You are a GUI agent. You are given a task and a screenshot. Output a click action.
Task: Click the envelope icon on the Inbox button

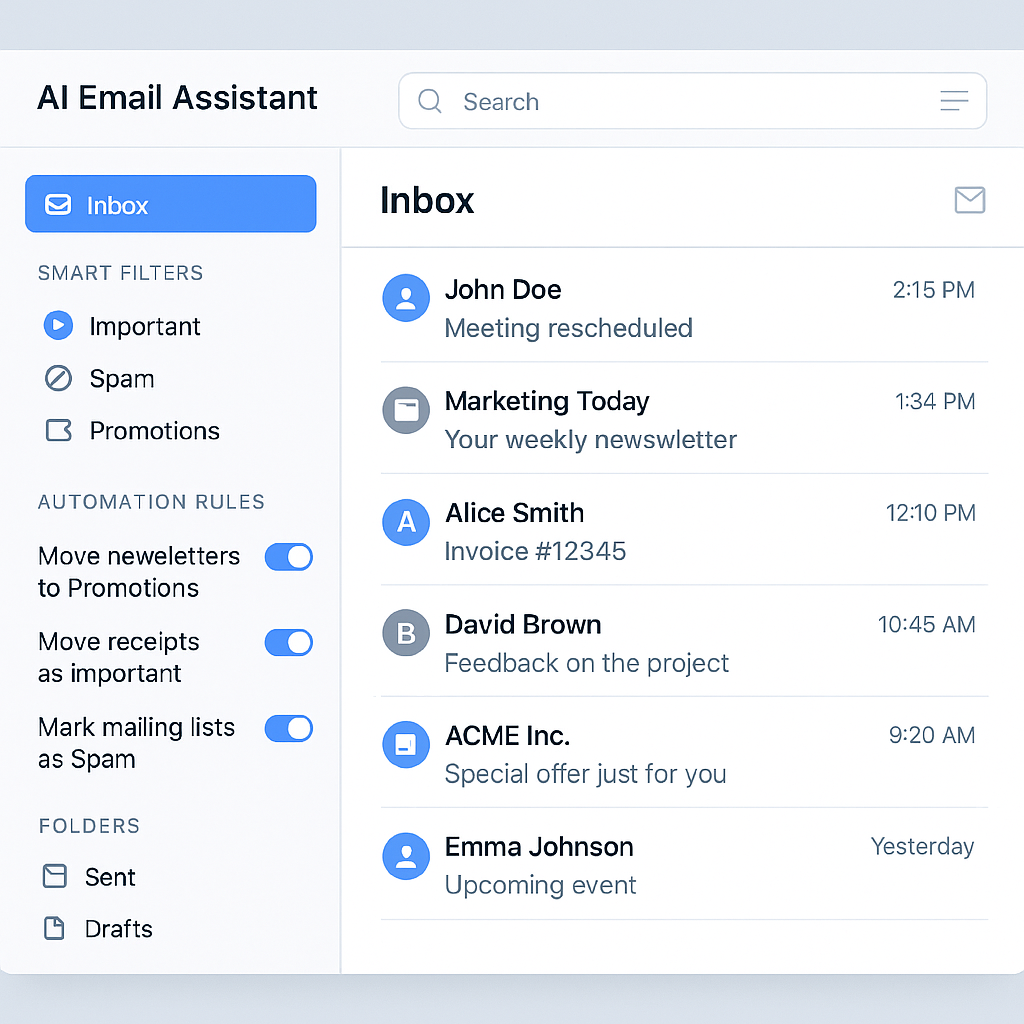click(x=58, y=204)
